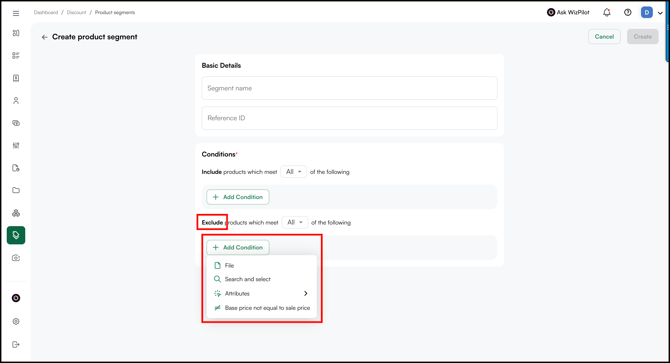Click the logout icon at sidebar bottom
Image resolution: width=670 pixels, height=363 pixels.
pyautogui.click(x=16, y=345)
